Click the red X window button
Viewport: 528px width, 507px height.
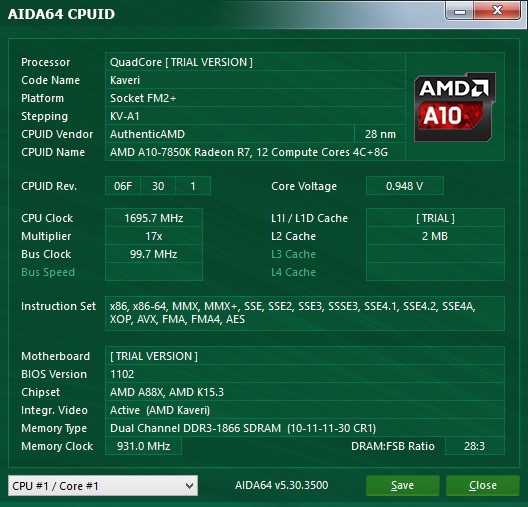pyautogui.click(x=497, y=11)
